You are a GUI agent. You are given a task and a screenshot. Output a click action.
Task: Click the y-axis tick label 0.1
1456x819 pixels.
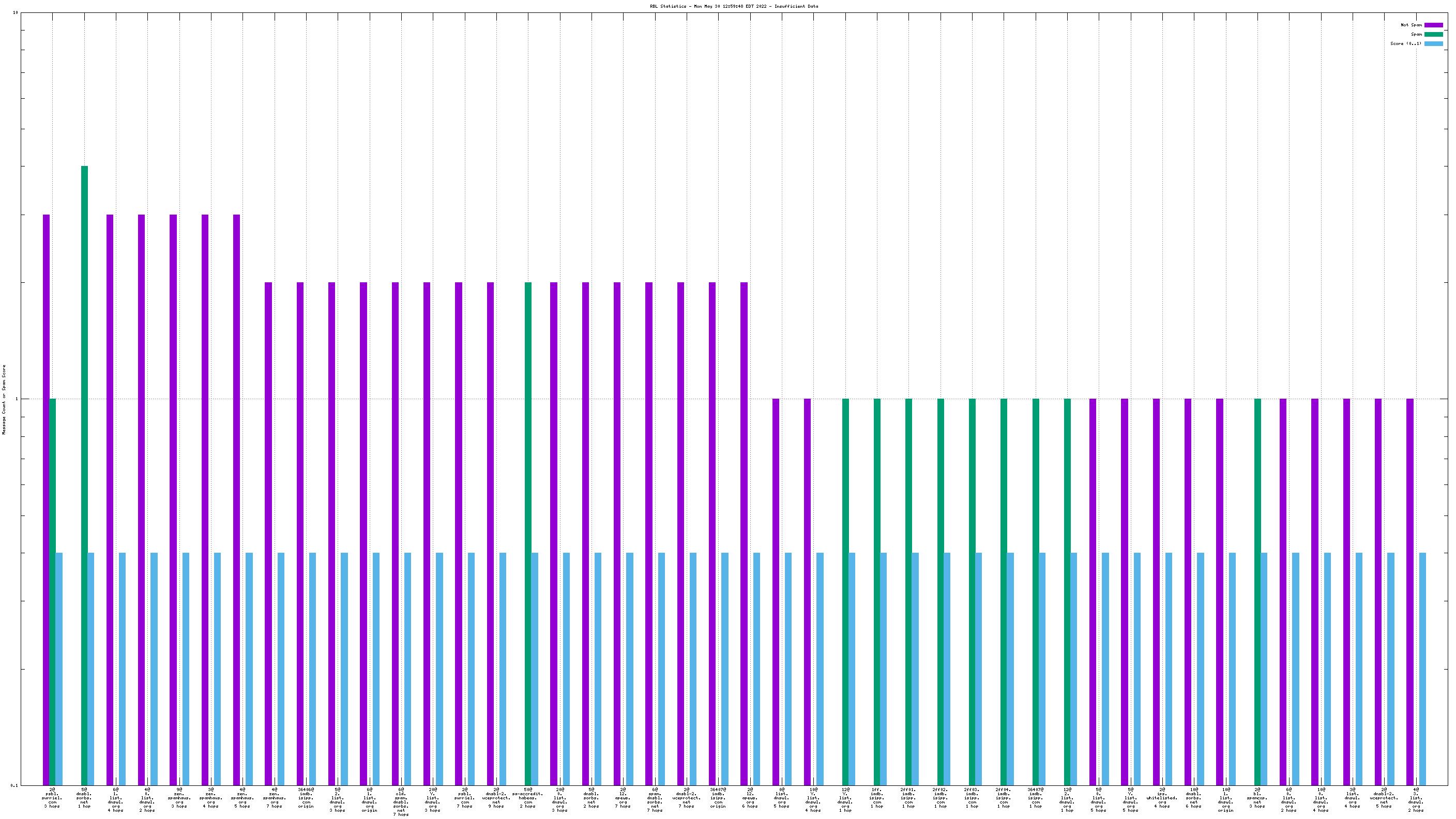[x=14, y=785]
